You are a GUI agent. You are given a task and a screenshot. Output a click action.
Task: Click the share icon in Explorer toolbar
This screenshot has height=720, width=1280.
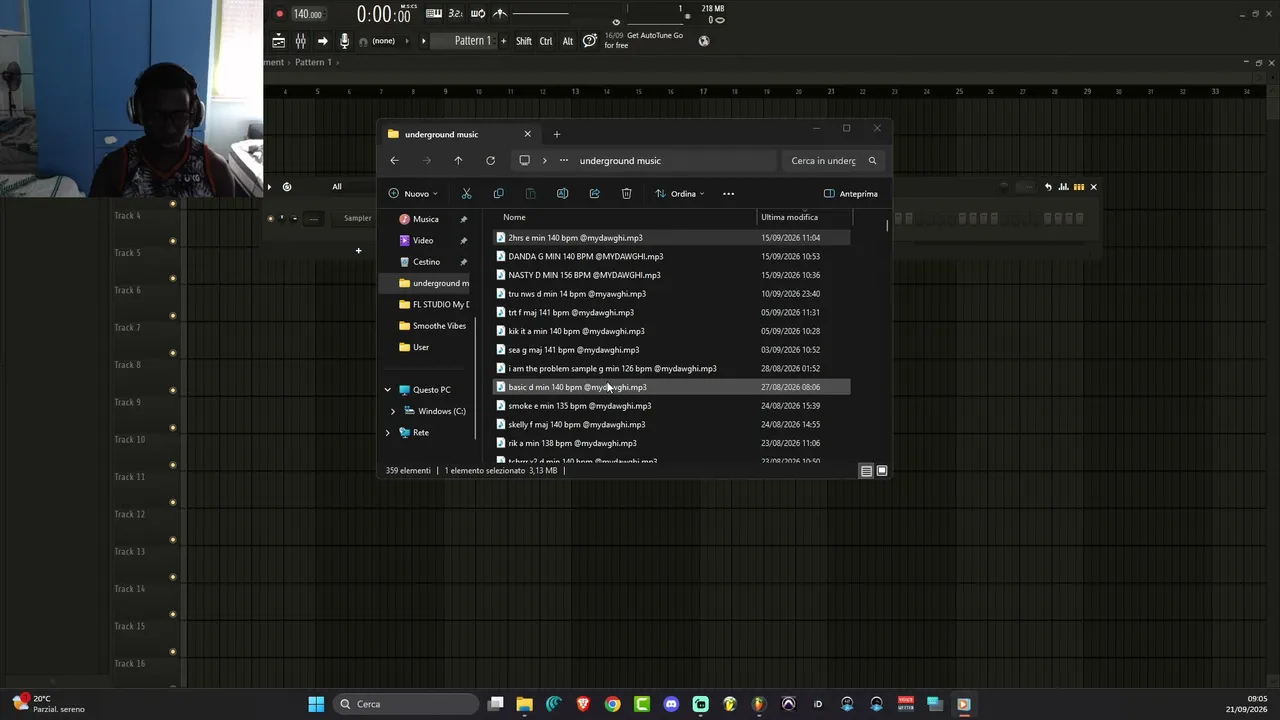click(594, 194)
